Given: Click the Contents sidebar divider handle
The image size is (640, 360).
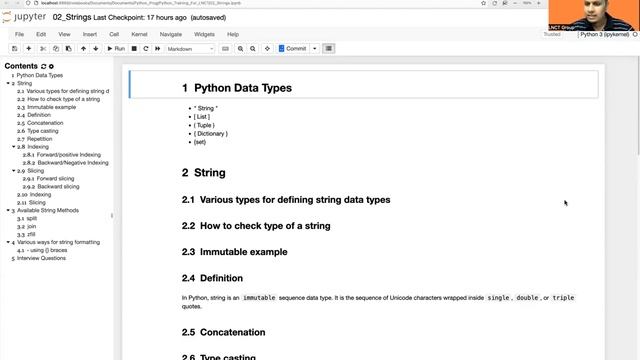Looking at the screenshot, I should 112,216.
